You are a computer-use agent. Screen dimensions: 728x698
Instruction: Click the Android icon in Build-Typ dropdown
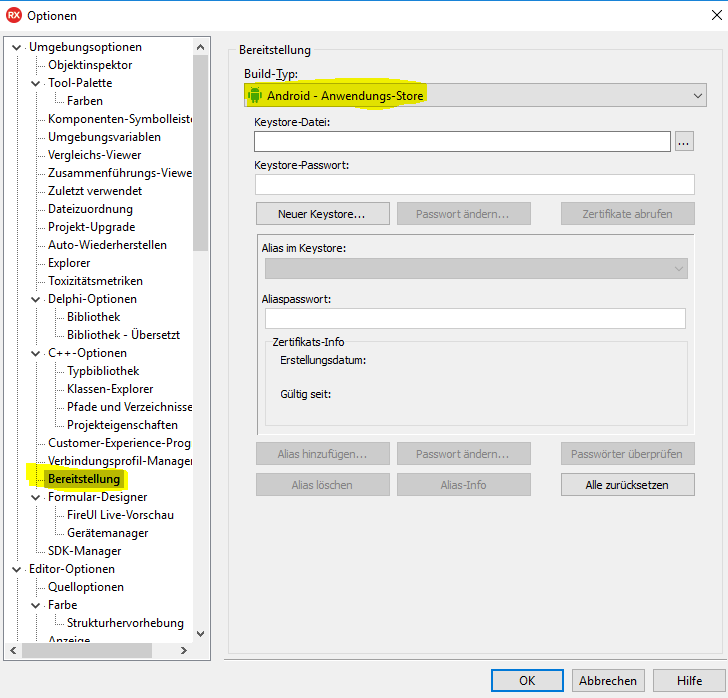(254, 96)
